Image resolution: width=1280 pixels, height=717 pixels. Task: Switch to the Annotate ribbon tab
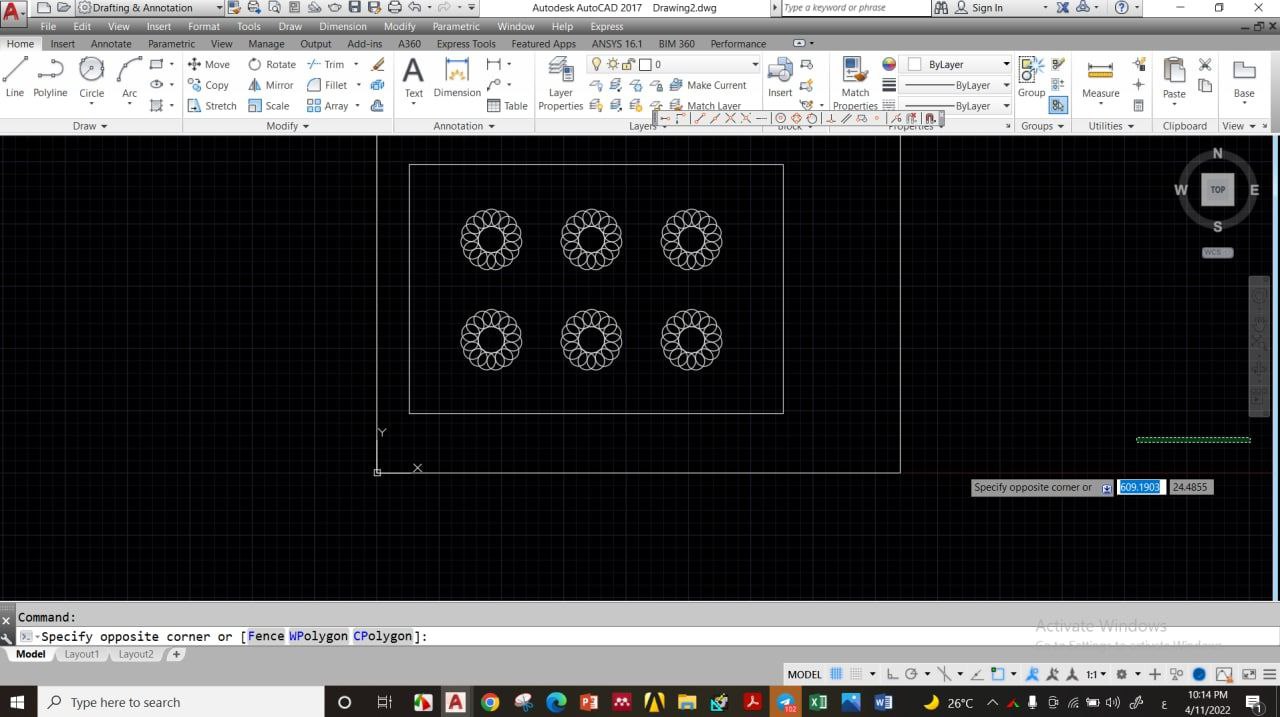tap(111, 44)
